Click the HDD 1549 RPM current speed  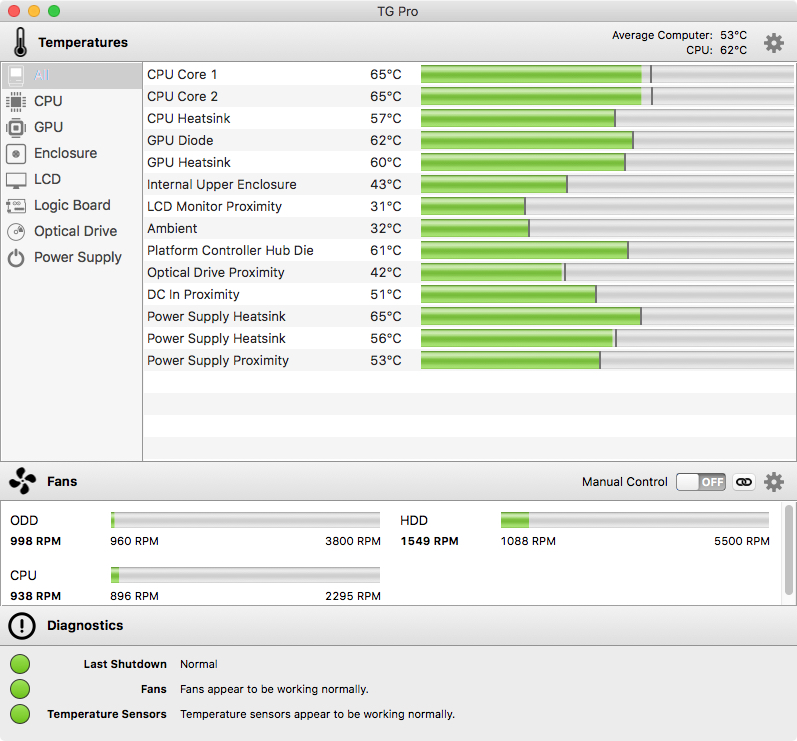430,541
